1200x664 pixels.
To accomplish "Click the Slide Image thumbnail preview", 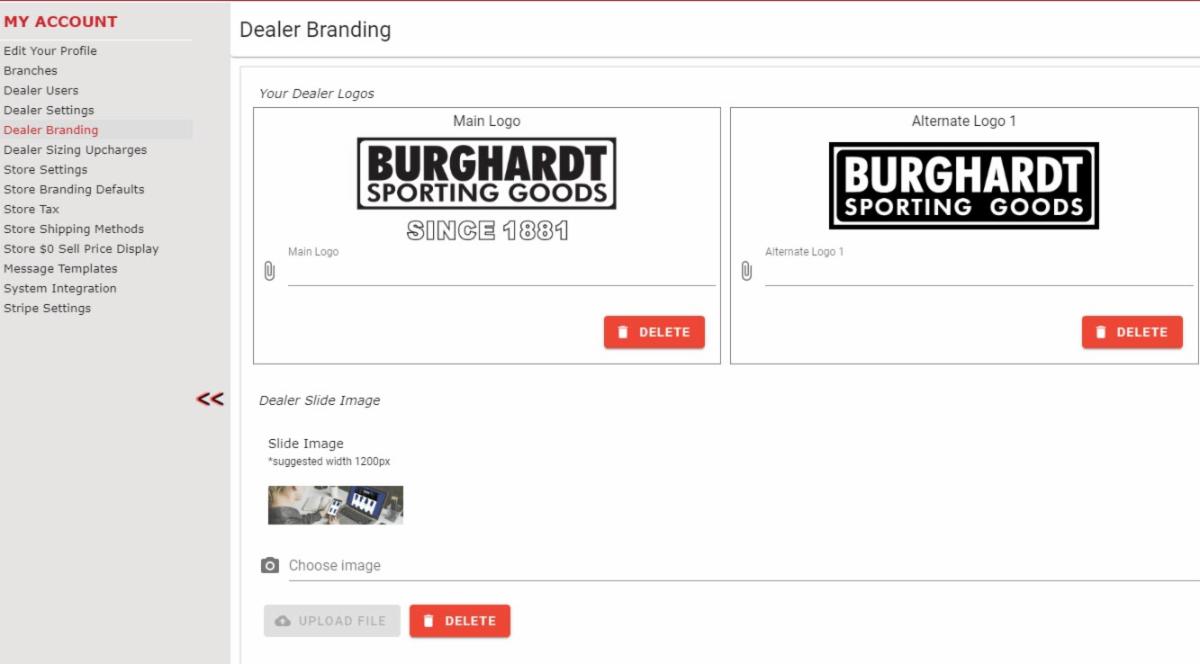I will point(335,504).
